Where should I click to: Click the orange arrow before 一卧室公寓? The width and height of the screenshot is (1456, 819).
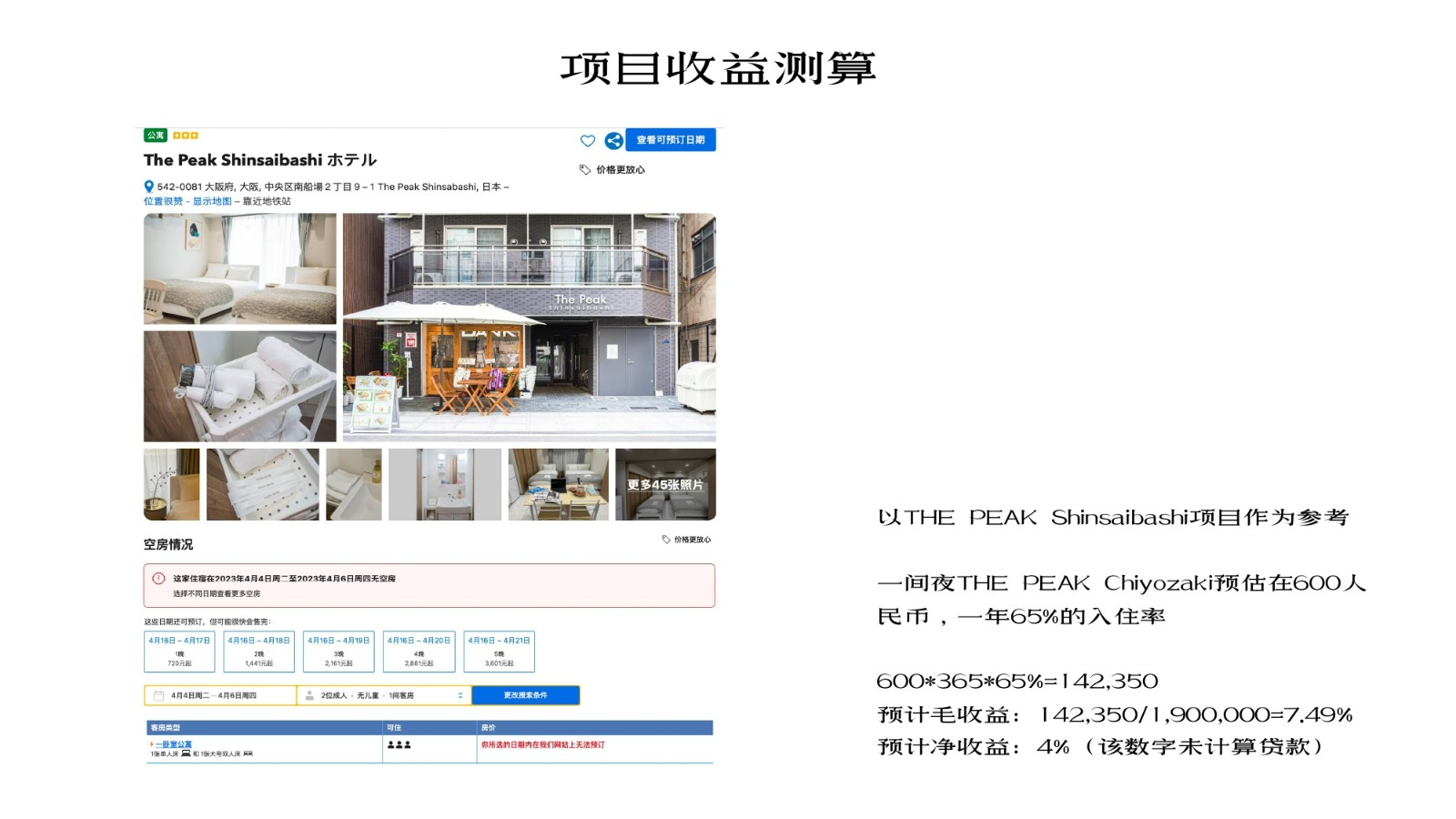pyautogui.click(x=152, y=744)
